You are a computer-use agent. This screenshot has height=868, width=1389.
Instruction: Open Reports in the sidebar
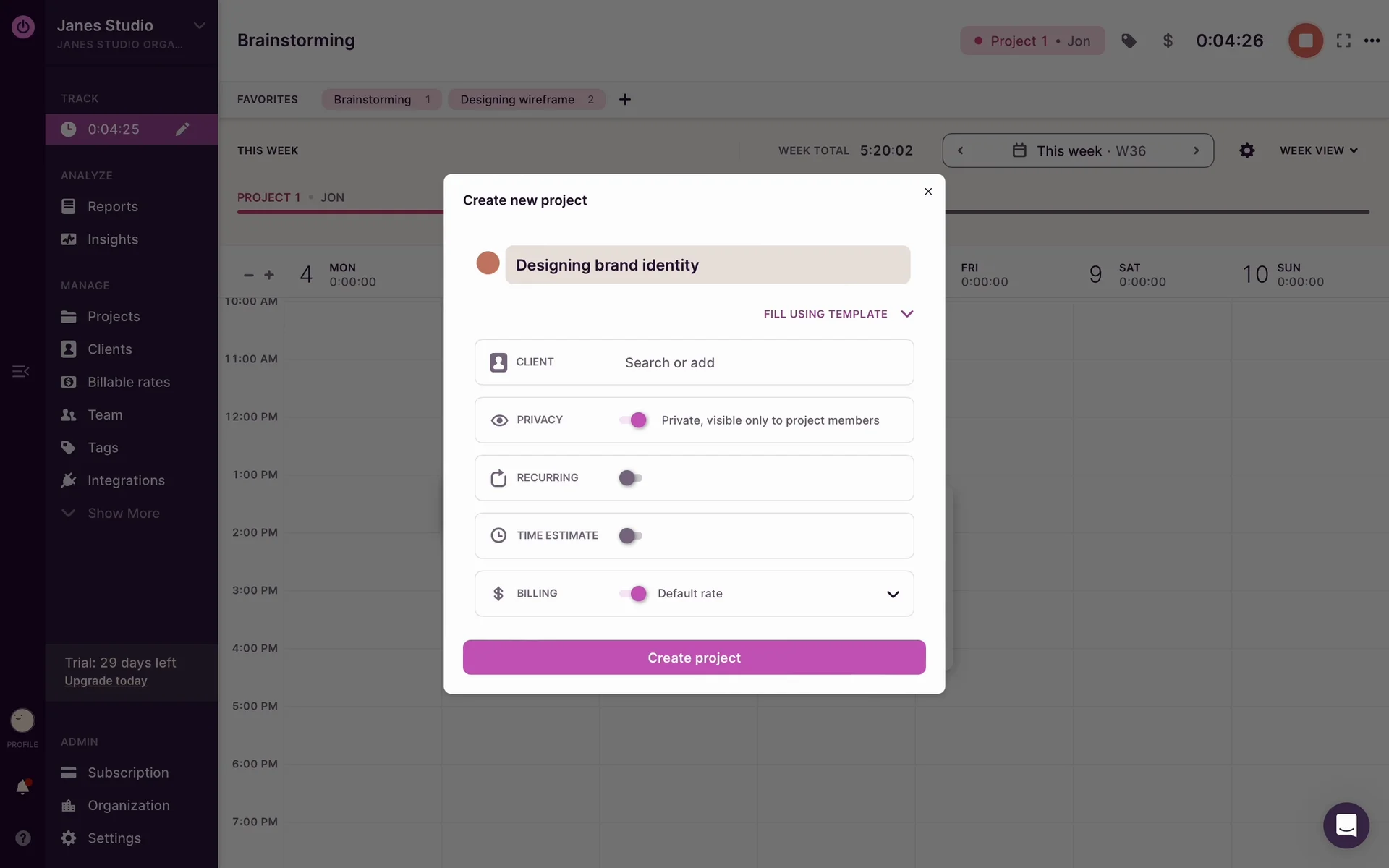pos(112,207)
